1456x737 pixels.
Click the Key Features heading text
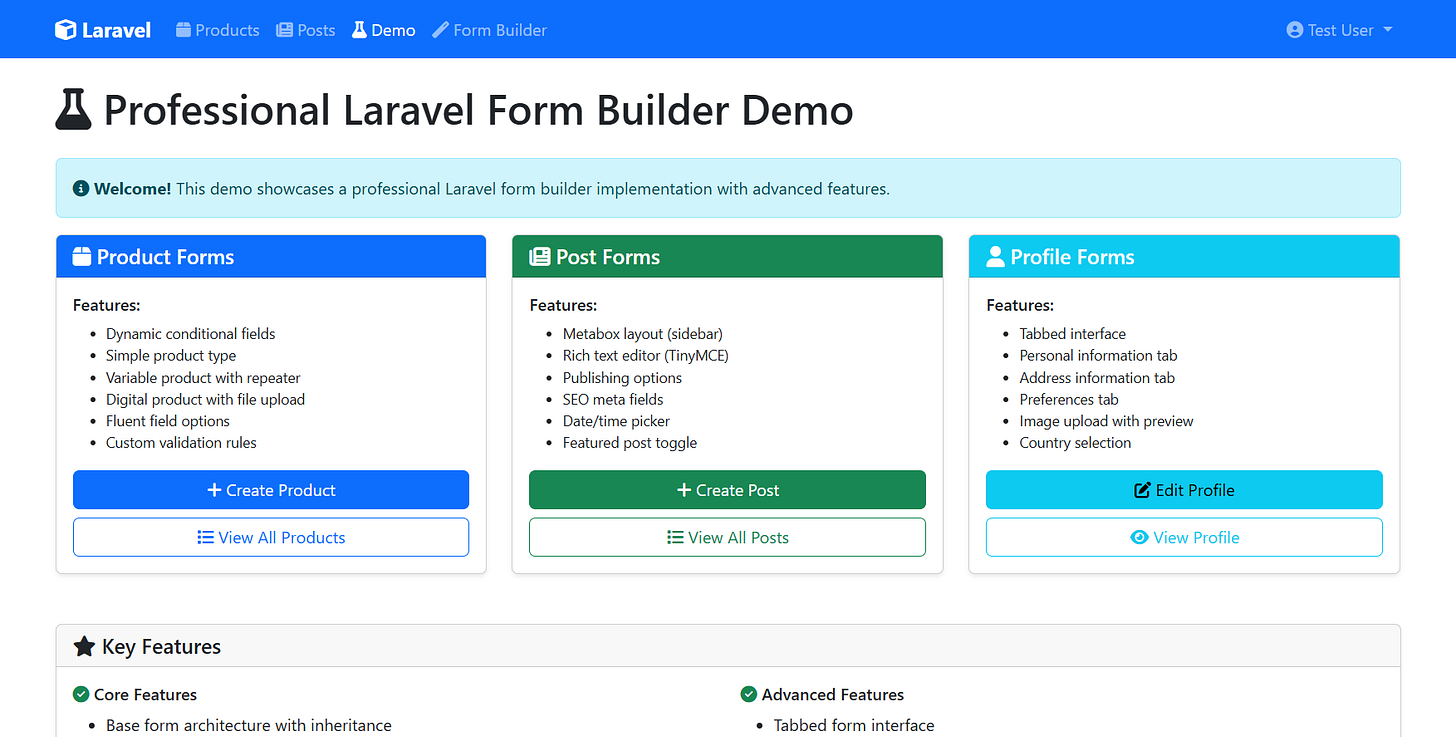coord(161,646)
